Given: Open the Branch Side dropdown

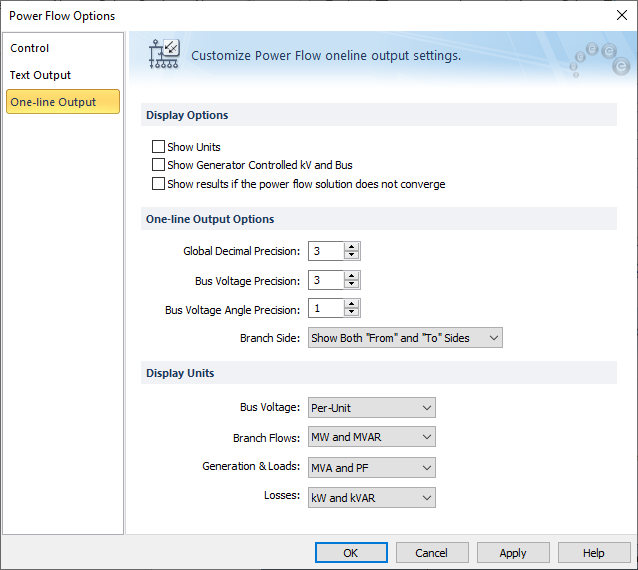Looking at the screenshot, I should 405,338.
